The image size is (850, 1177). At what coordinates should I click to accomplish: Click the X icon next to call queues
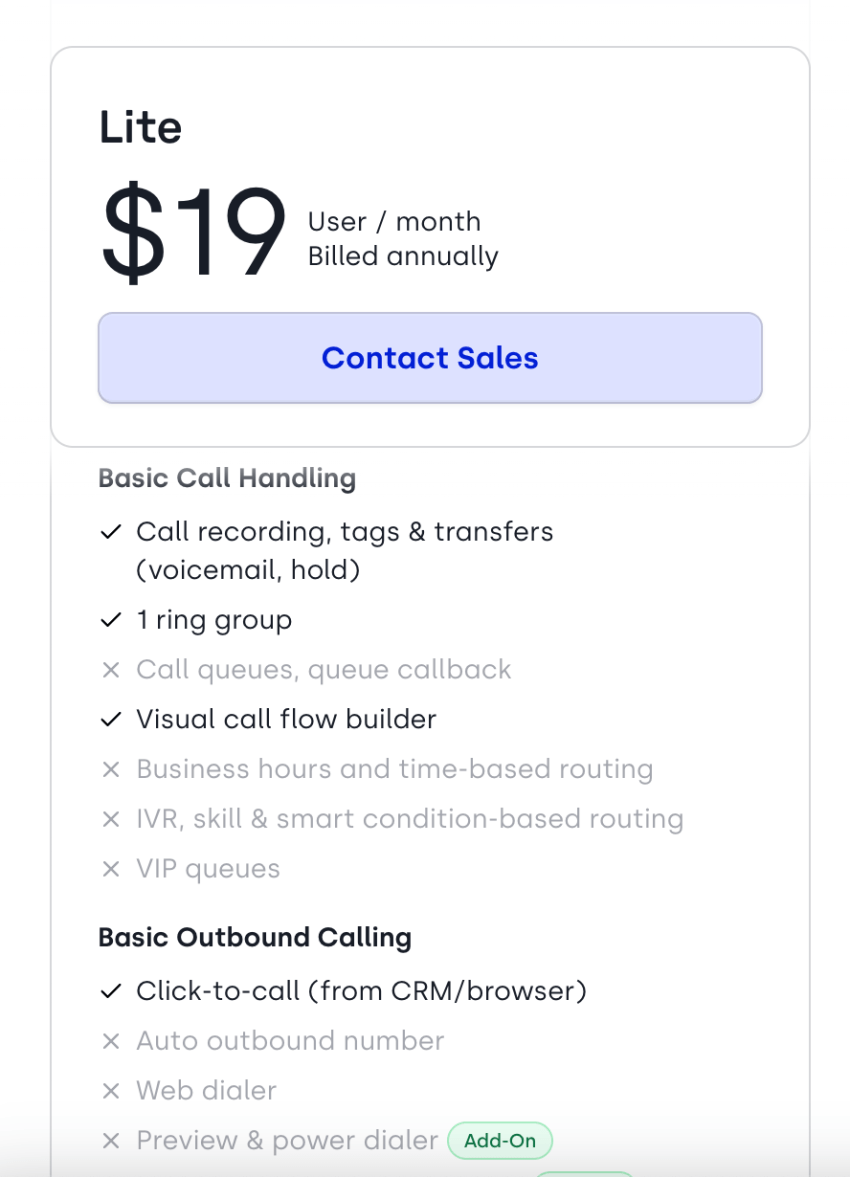coord(111,670)
